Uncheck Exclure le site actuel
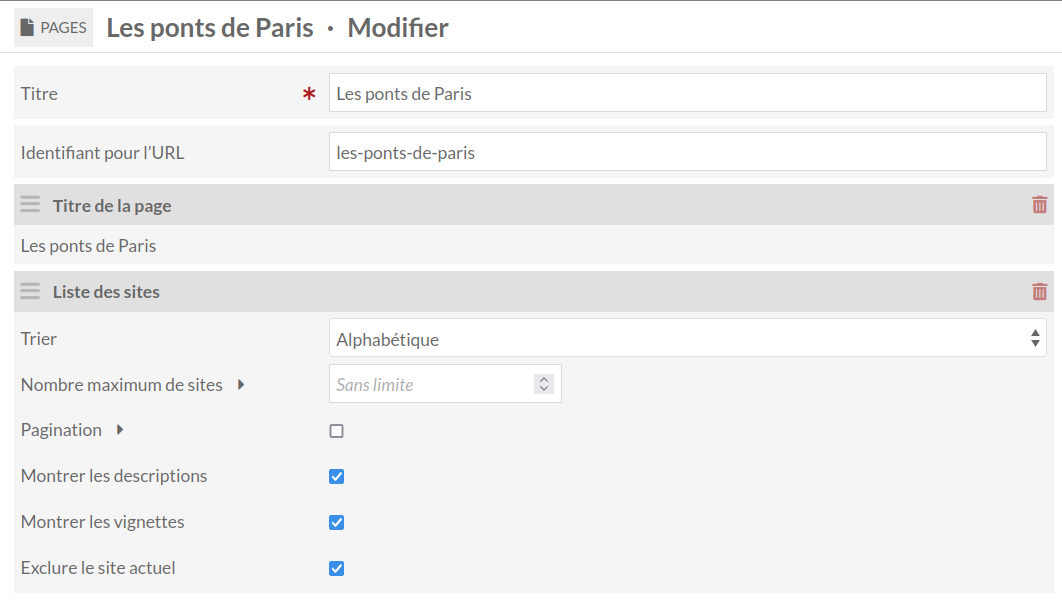 (337, 569)
